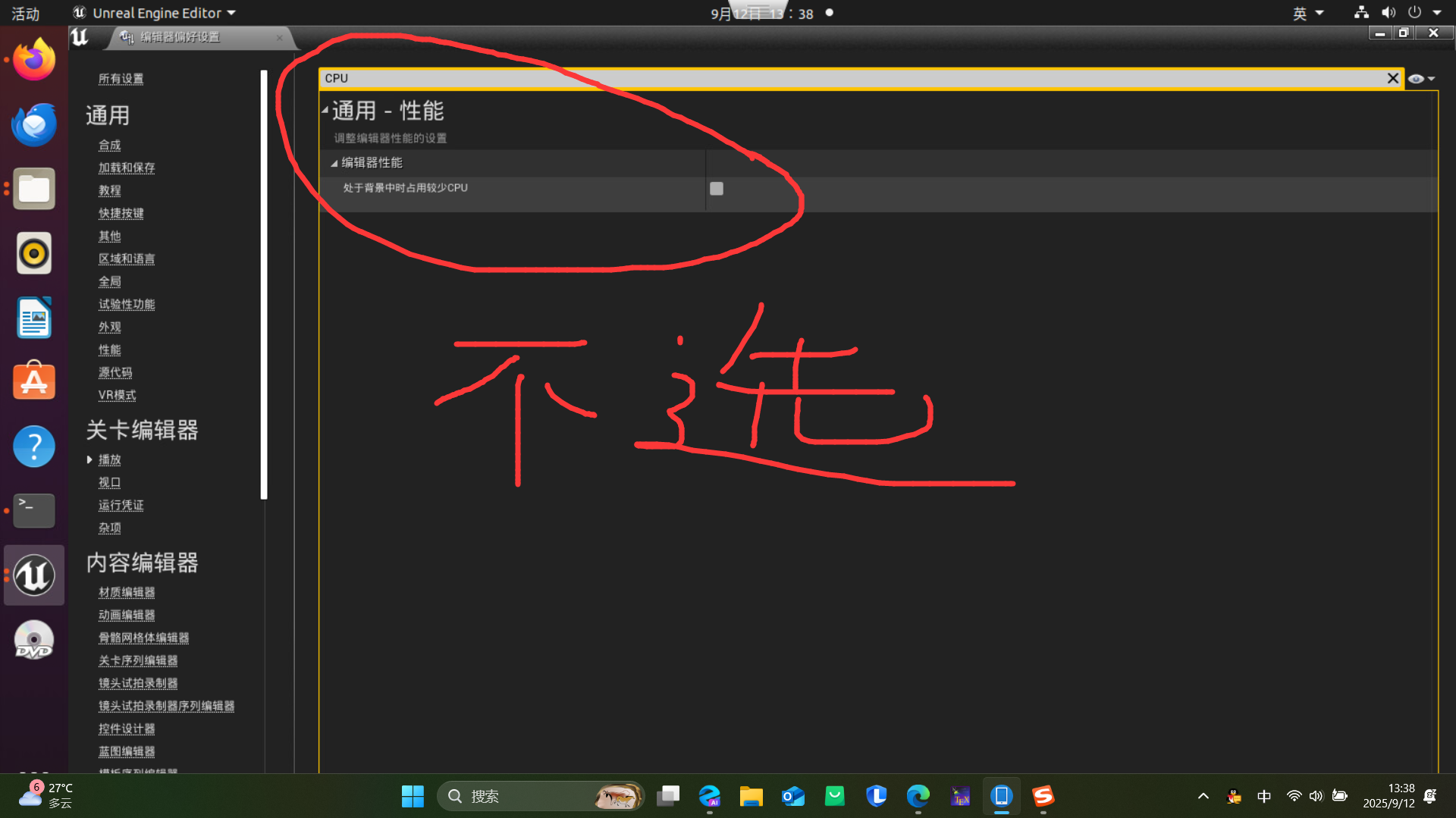Open the DVD disc dock icon
The width and height of the screenshot is (1456, 818).
pyautogui.click(x=34, y=641)
